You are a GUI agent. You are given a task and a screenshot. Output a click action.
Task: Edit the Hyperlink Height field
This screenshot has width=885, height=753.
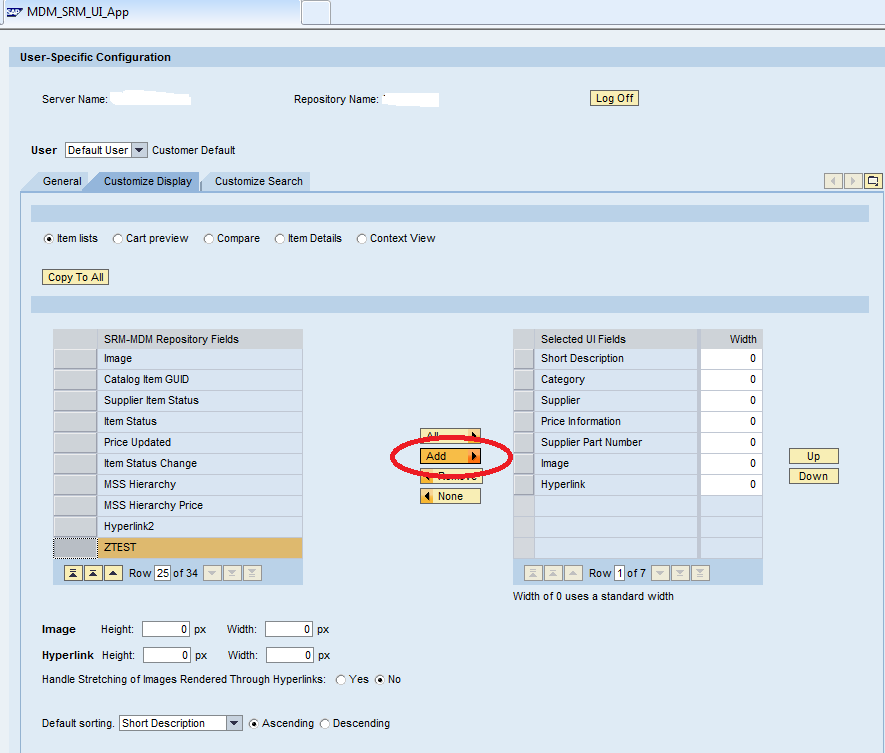tap(167, 655)
